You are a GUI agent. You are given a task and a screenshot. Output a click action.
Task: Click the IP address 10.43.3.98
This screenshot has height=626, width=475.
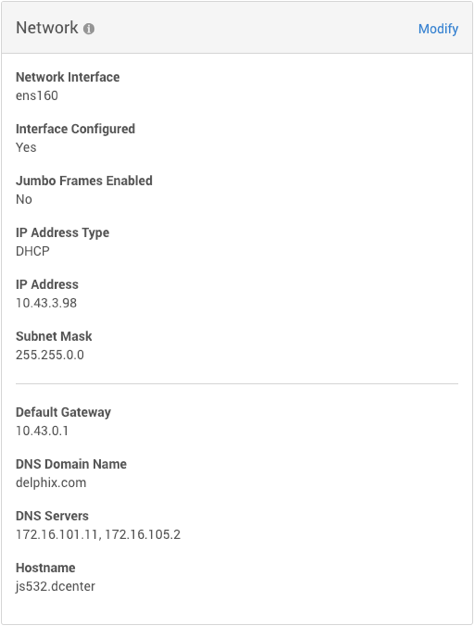(x=46, y=303)
